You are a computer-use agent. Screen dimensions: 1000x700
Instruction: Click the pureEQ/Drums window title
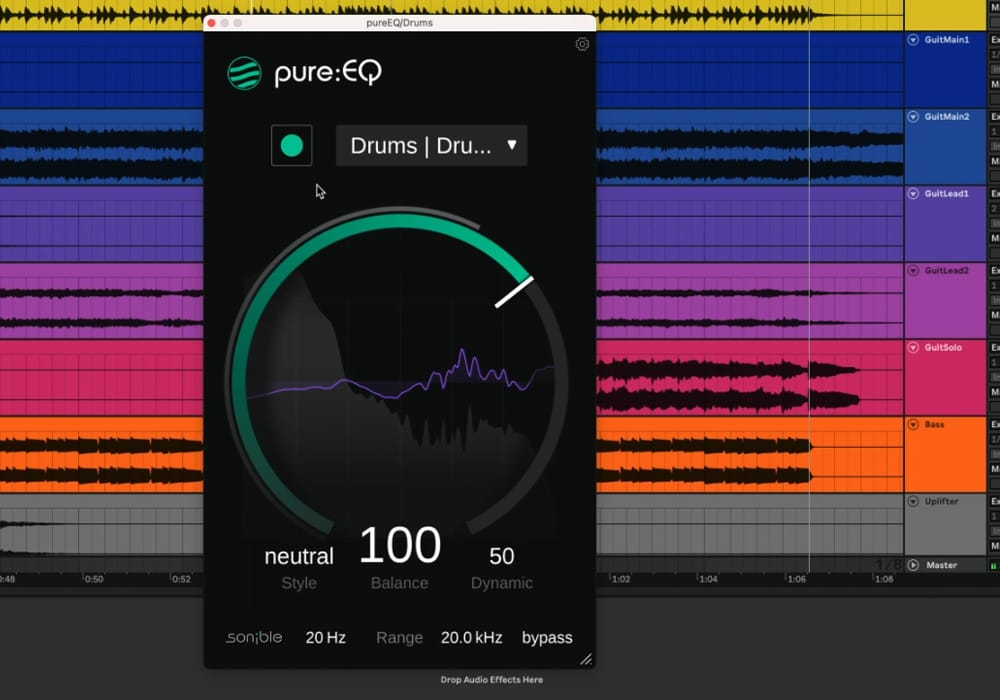point(399,23)
